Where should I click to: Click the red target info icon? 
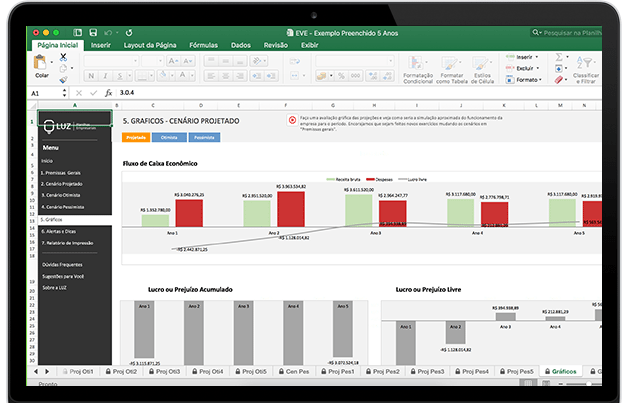pyautogui.click(x=292, y=119)
